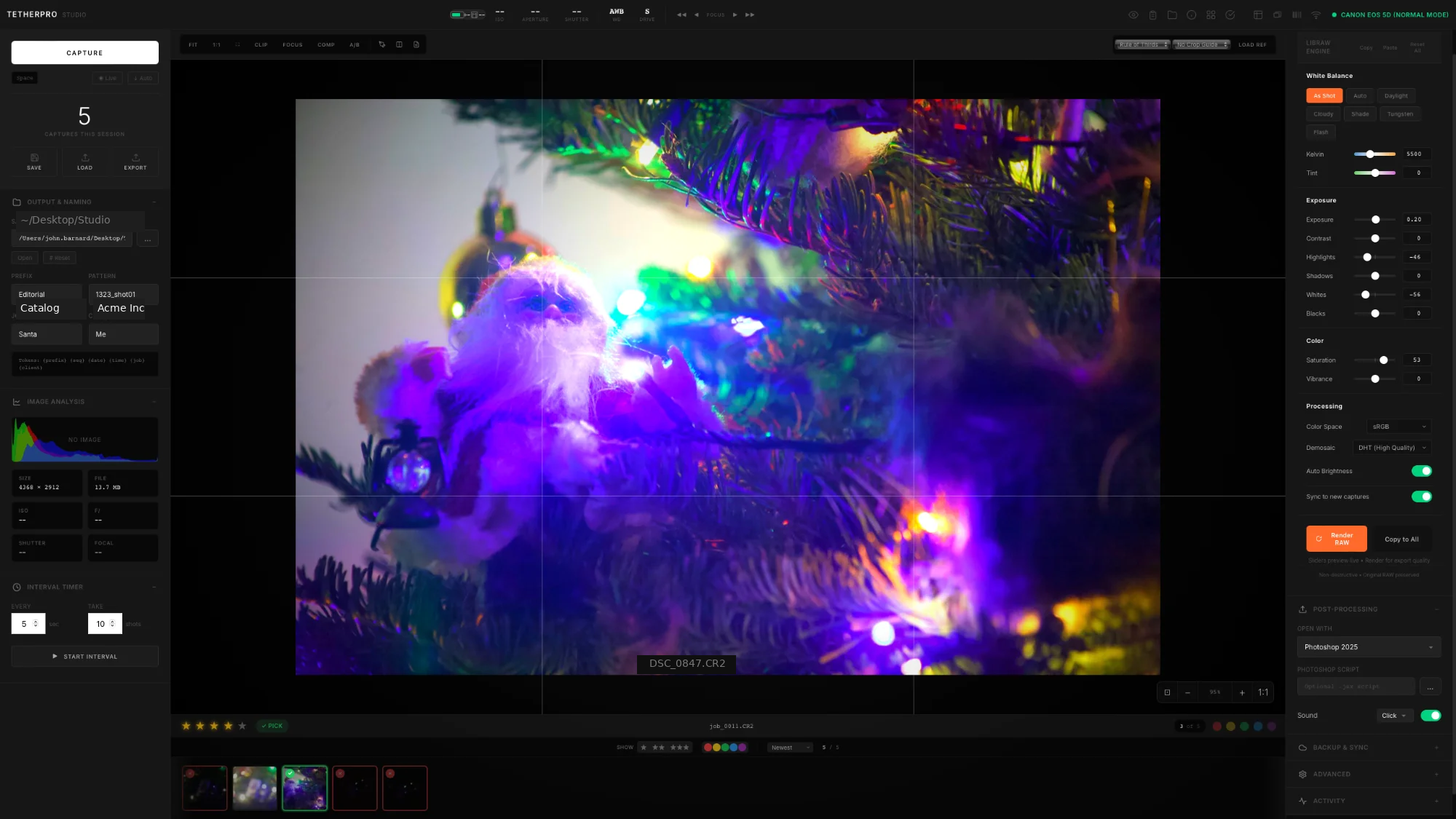Click the eye preview icon in top bar
The height and width of the screenshot is (819, 1456).
coord(1133,15)
